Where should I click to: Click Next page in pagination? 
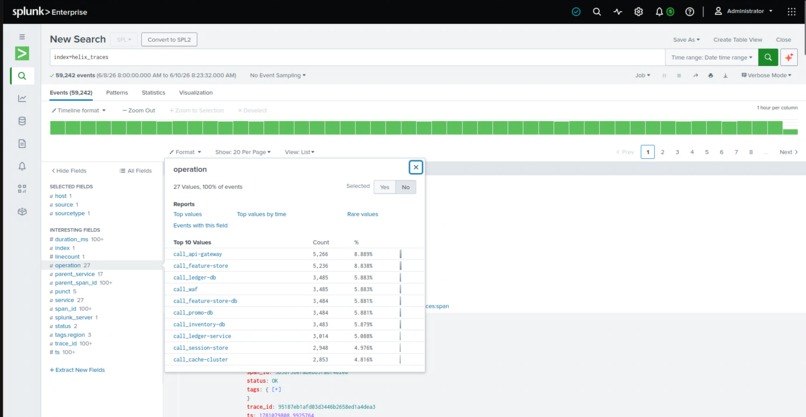coord(789,152)
